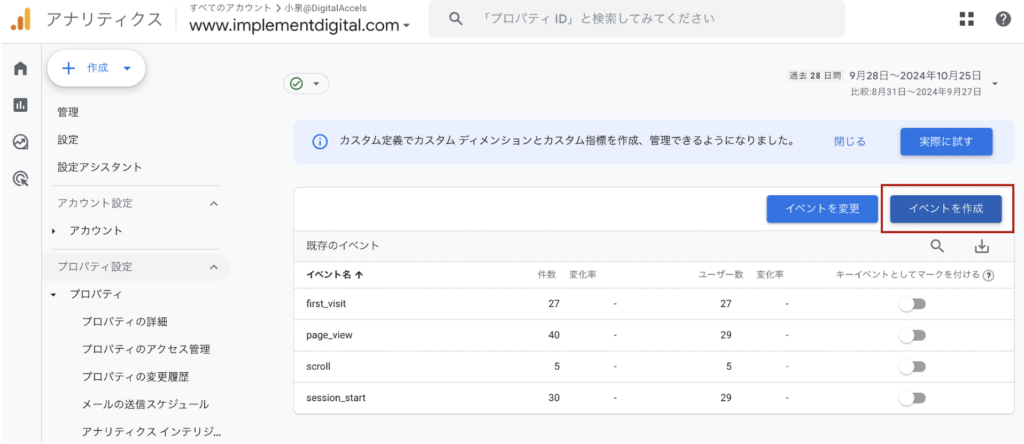Open 管理 in the left menu
The width and height of the screenshot is (1024, 444).
click(x=68, y=112)
